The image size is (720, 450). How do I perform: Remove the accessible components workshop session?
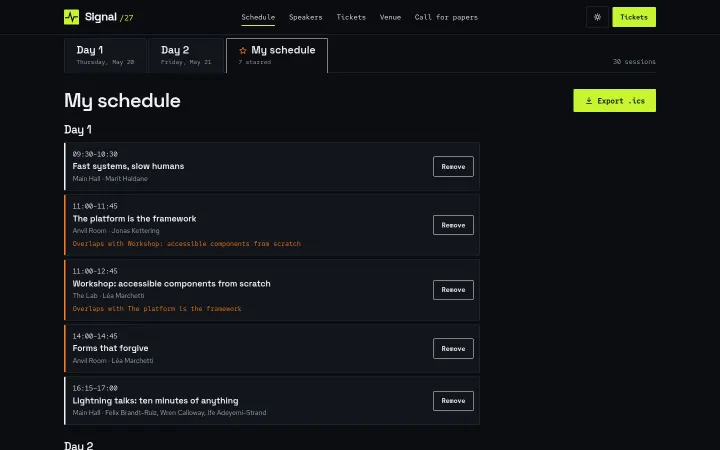[453, 290]
